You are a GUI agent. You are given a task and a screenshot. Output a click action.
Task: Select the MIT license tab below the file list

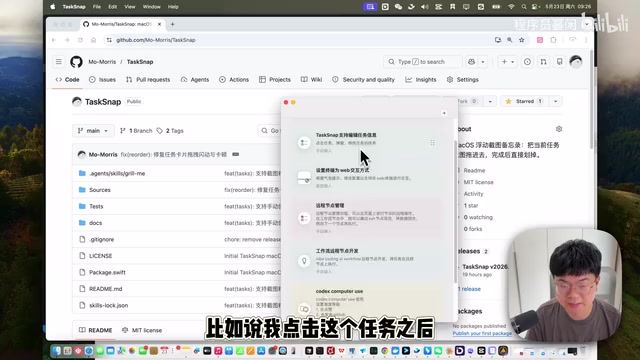pos(142,330)
